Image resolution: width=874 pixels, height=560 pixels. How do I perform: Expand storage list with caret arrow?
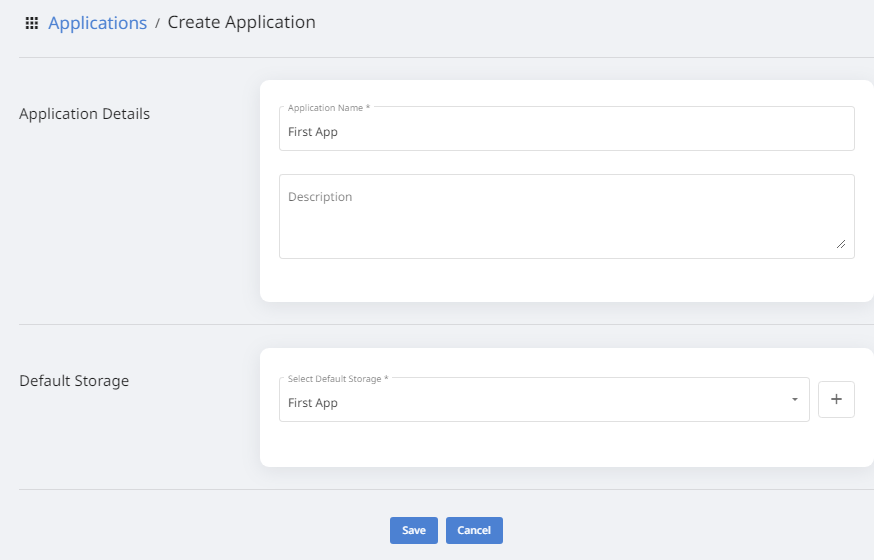pyautogui.click(x=795, y=400)
